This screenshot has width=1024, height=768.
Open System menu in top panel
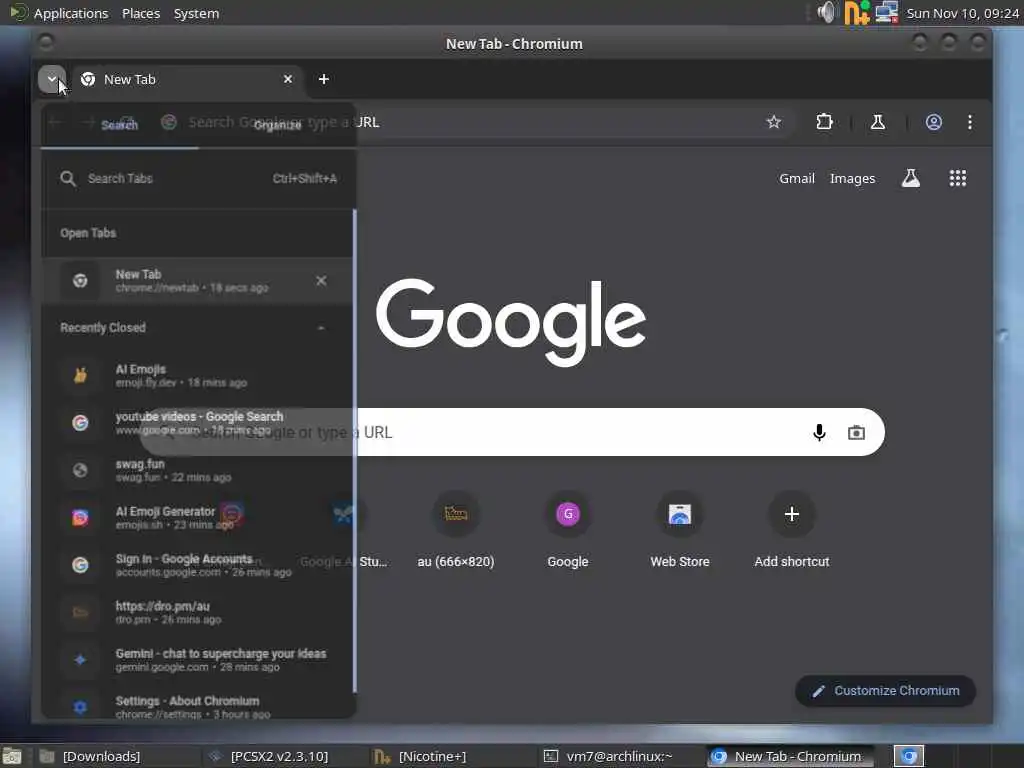pos(196,13)
